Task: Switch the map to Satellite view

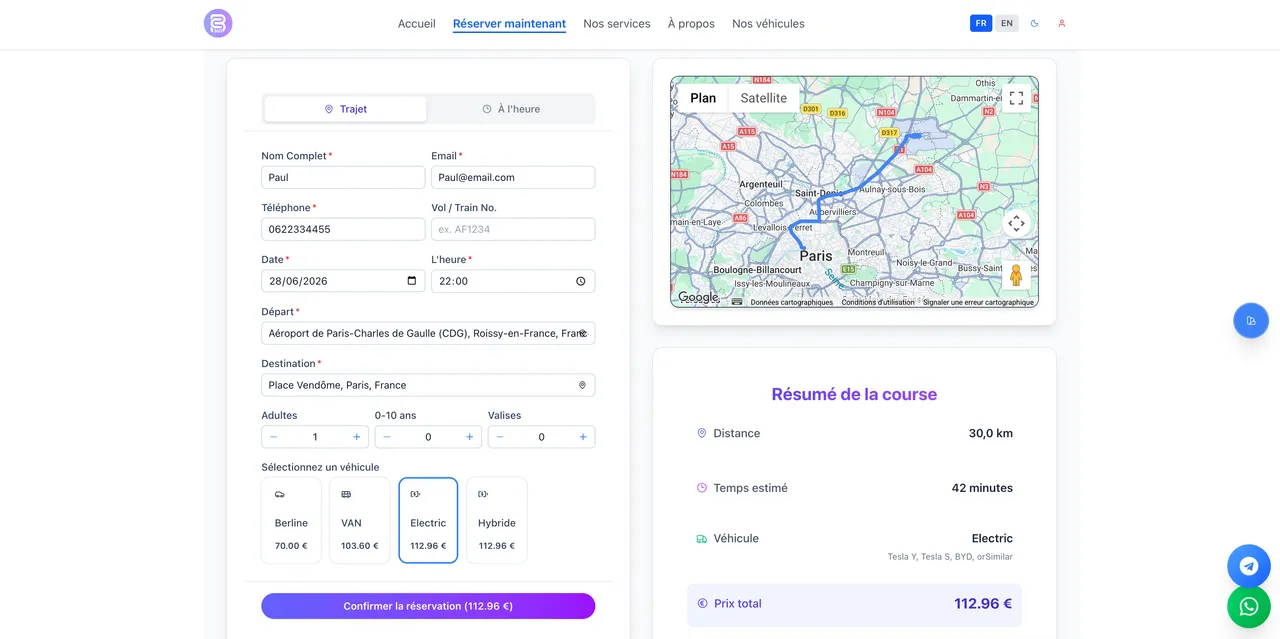Action: click(764, 98)
